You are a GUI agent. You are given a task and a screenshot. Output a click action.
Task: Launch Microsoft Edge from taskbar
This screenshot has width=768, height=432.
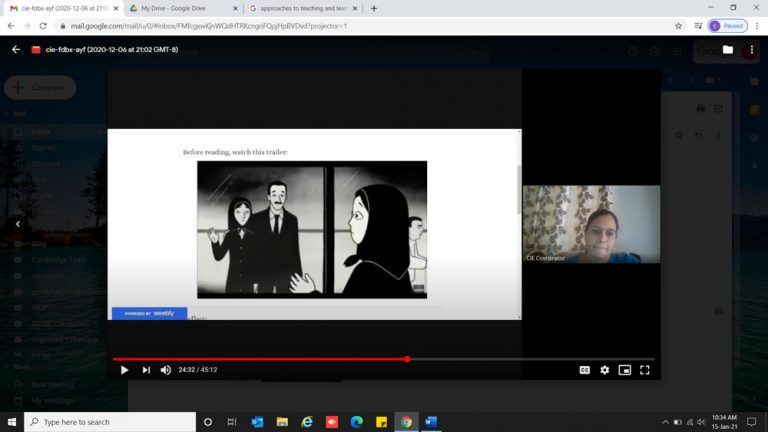coord(357,422)
